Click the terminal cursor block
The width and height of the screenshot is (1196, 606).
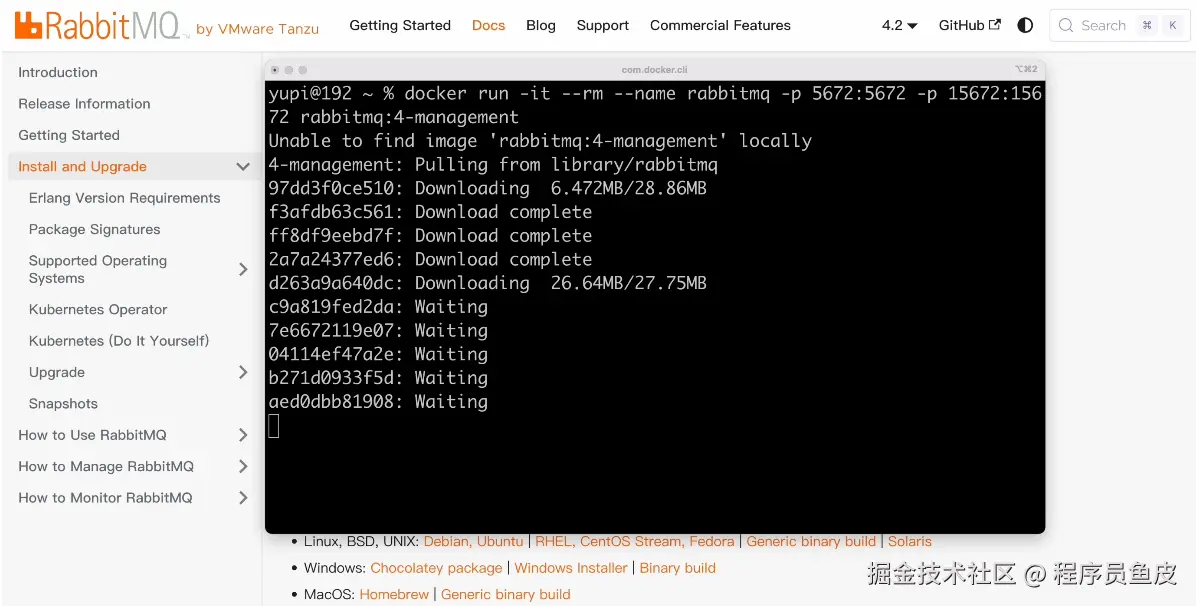tap(274, 426)
